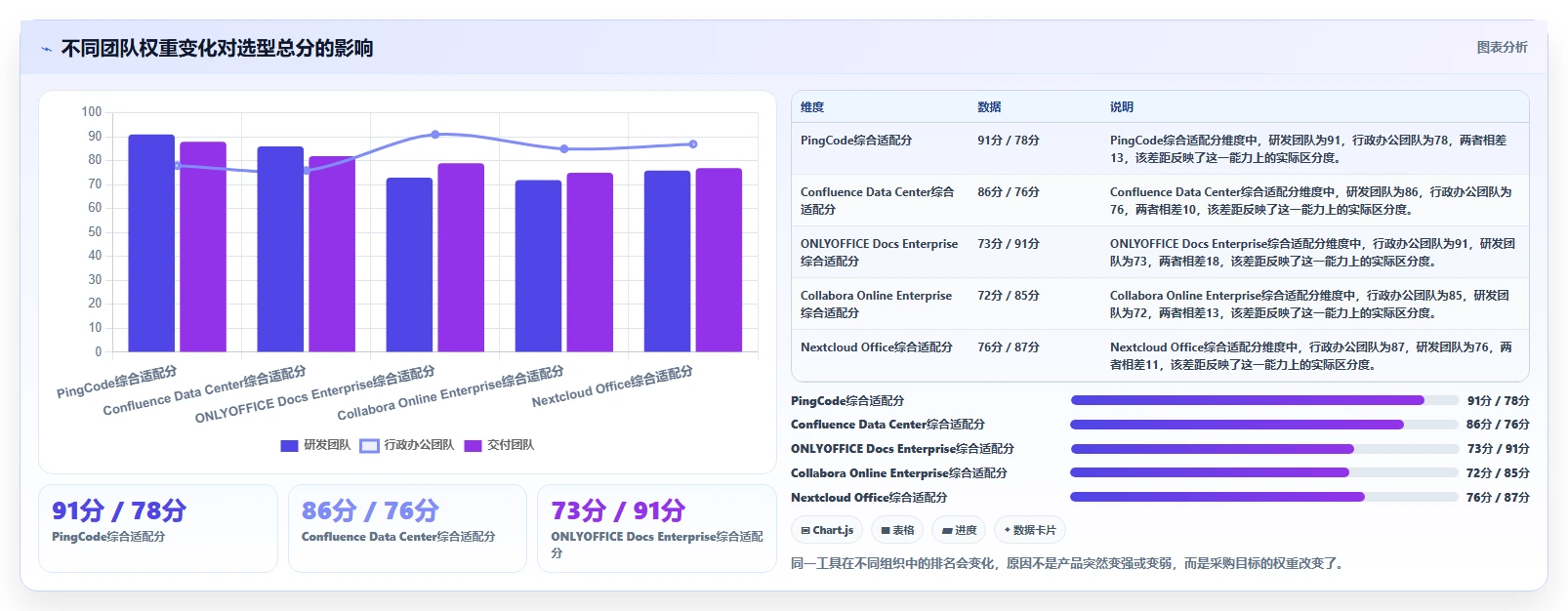The image size is (1568, 611).
Task: Toggle the 行政办公团队 legend series
Action: click(407, 445)
